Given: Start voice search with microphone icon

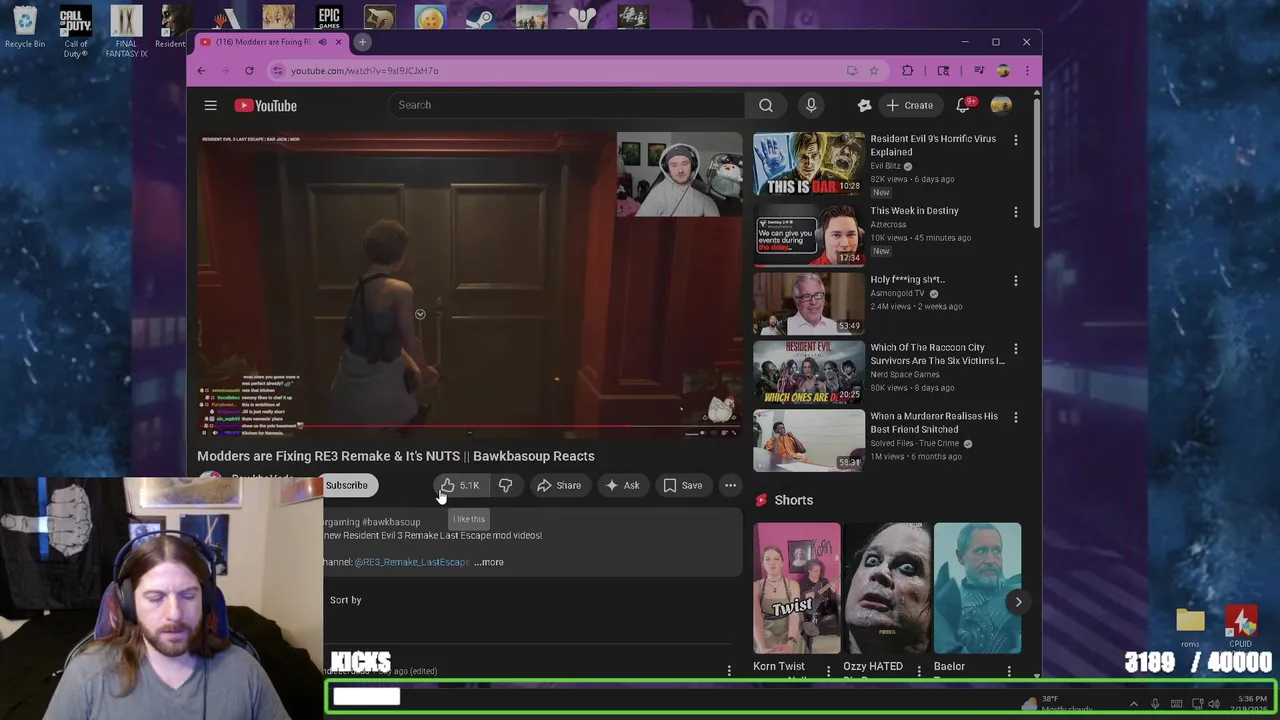Looking at the screenshot, I should [811, 105].
